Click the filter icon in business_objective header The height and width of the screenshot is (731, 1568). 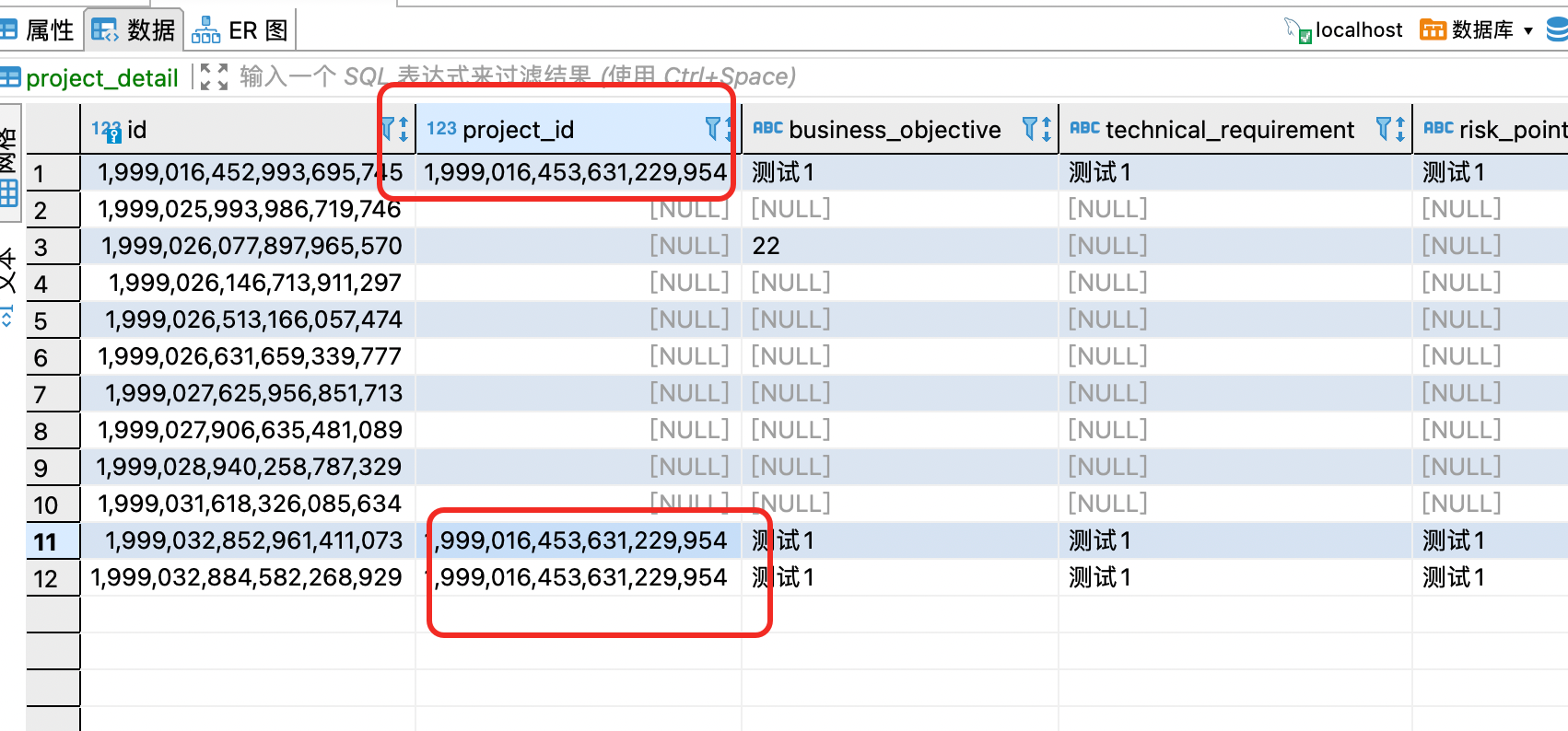(x=1030, y=129)
